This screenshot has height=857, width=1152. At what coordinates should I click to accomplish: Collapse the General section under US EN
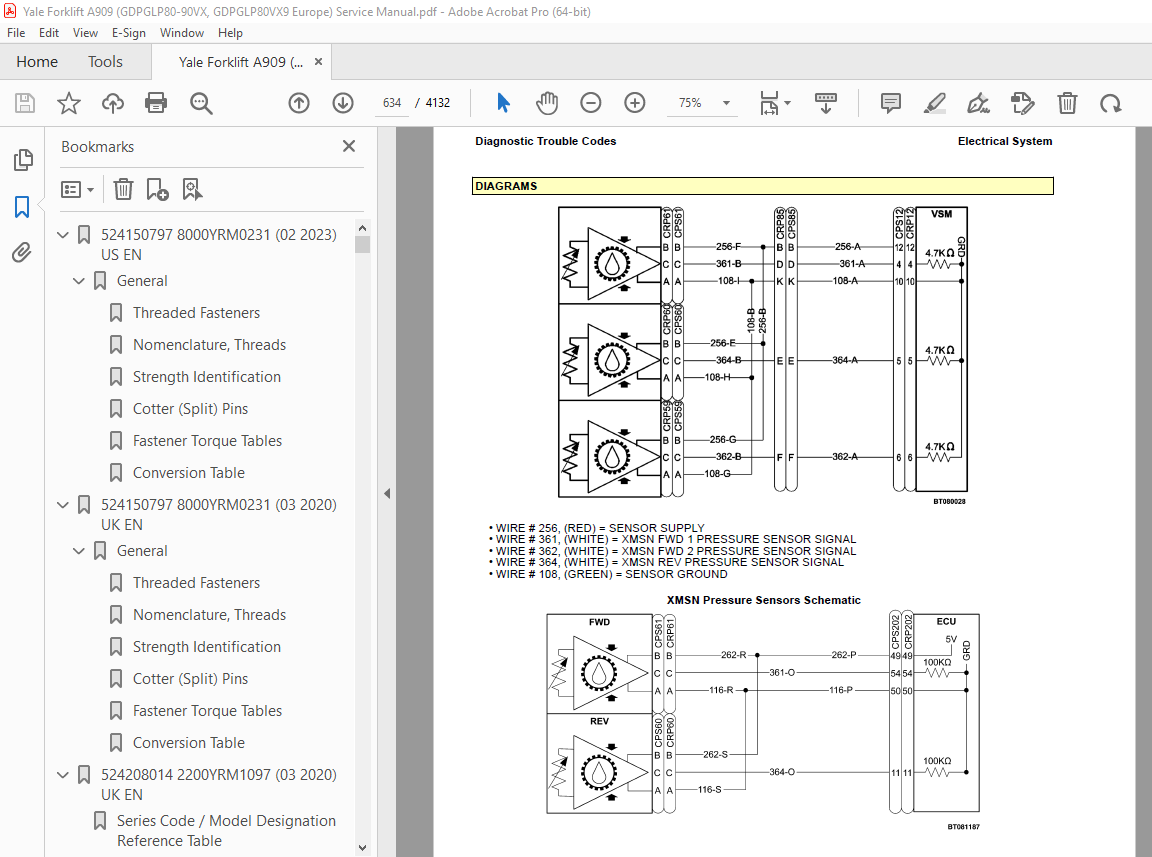pyautogui.click(x=79, y=281)
